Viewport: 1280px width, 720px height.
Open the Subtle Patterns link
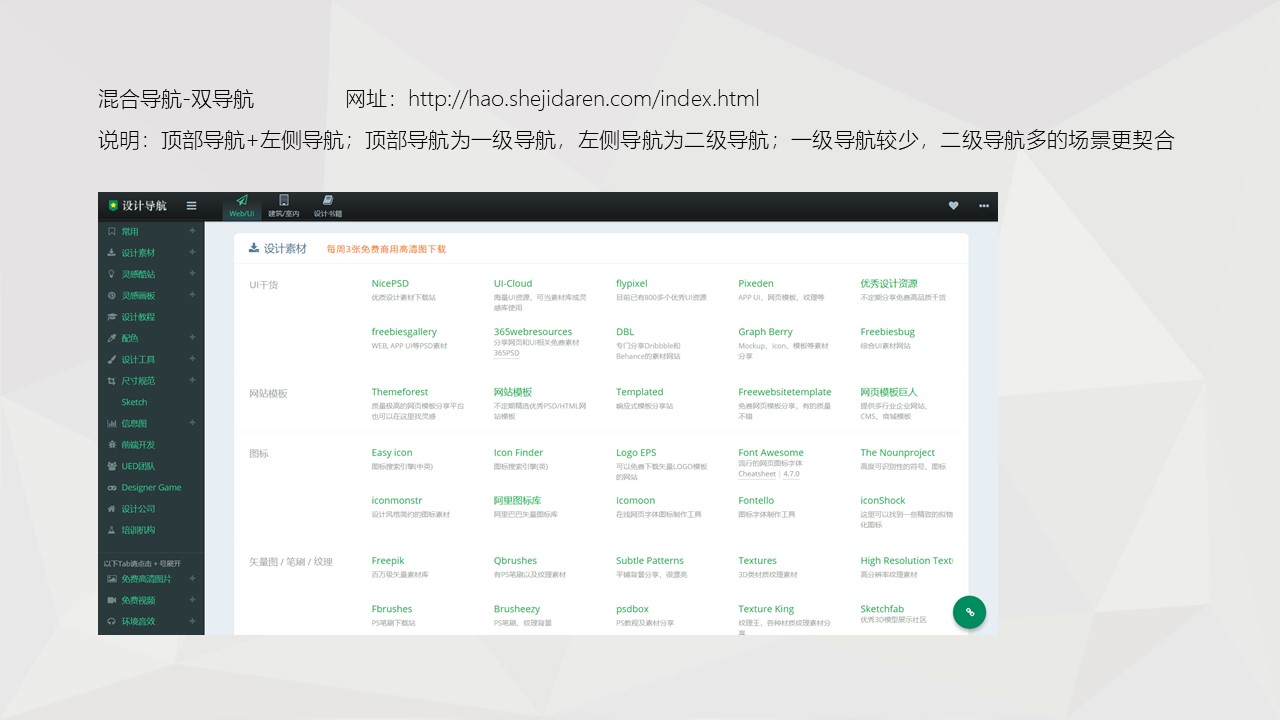pyautogui.click(x=650, y=561)
